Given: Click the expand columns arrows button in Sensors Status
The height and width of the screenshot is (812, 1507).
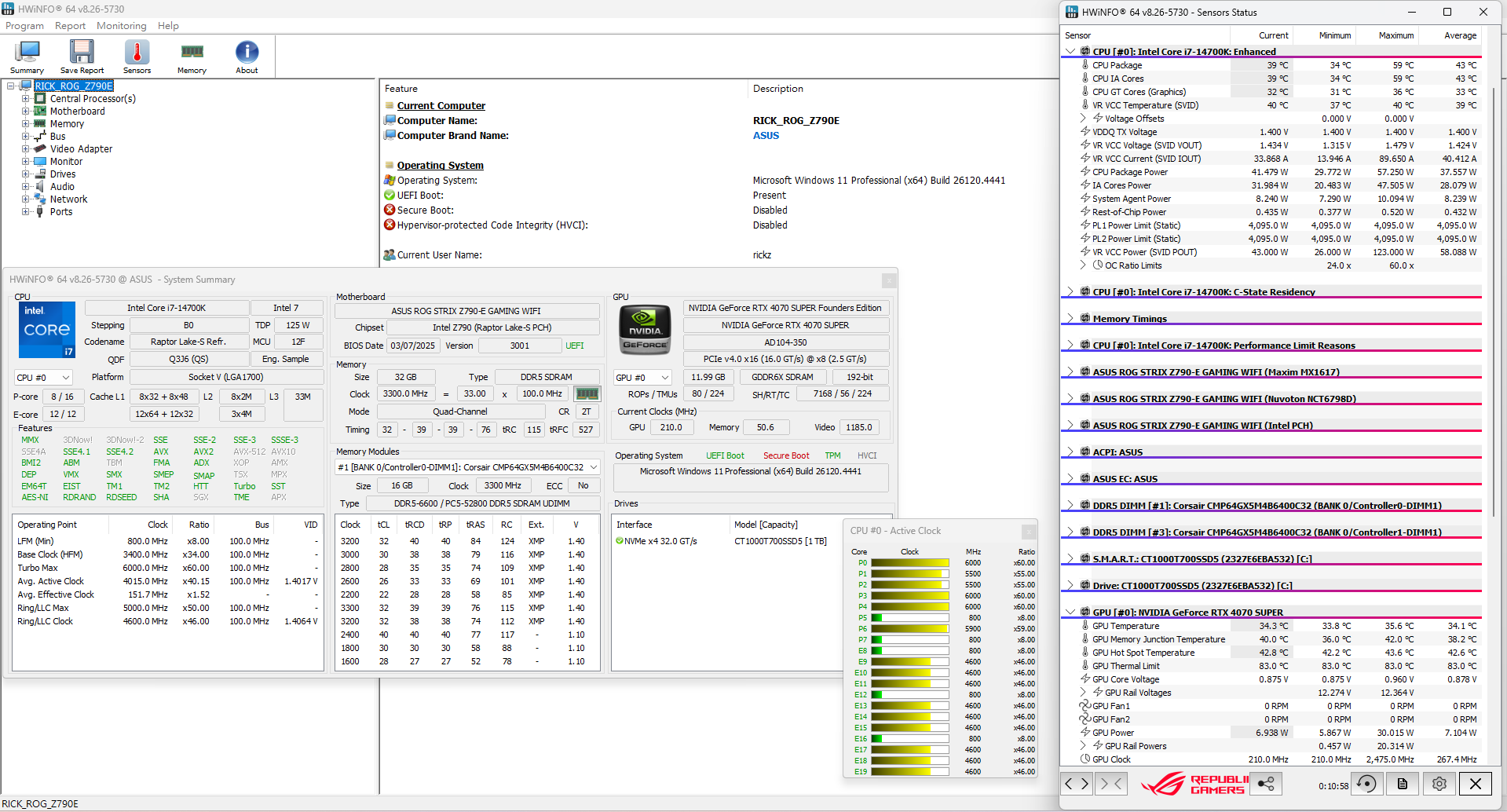Looking at the screenshot, I should pyautogui.click(x=1077, y=783).
